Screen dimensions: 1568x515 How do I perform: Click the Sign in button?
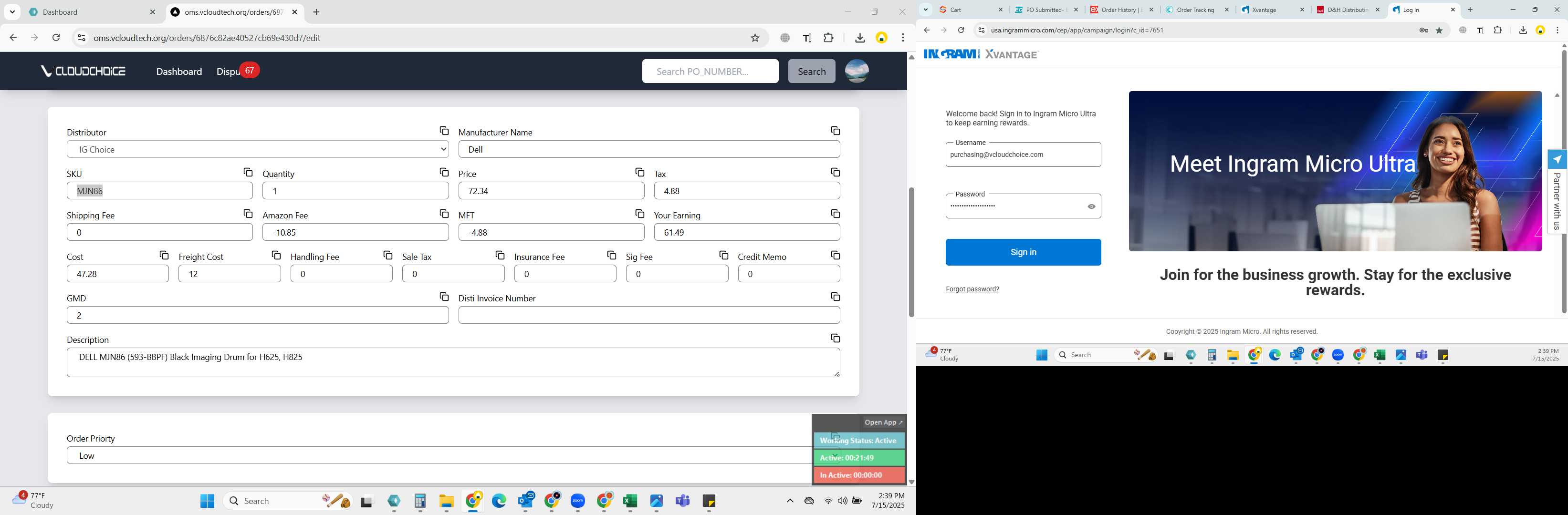click(x=1023, y=252)
